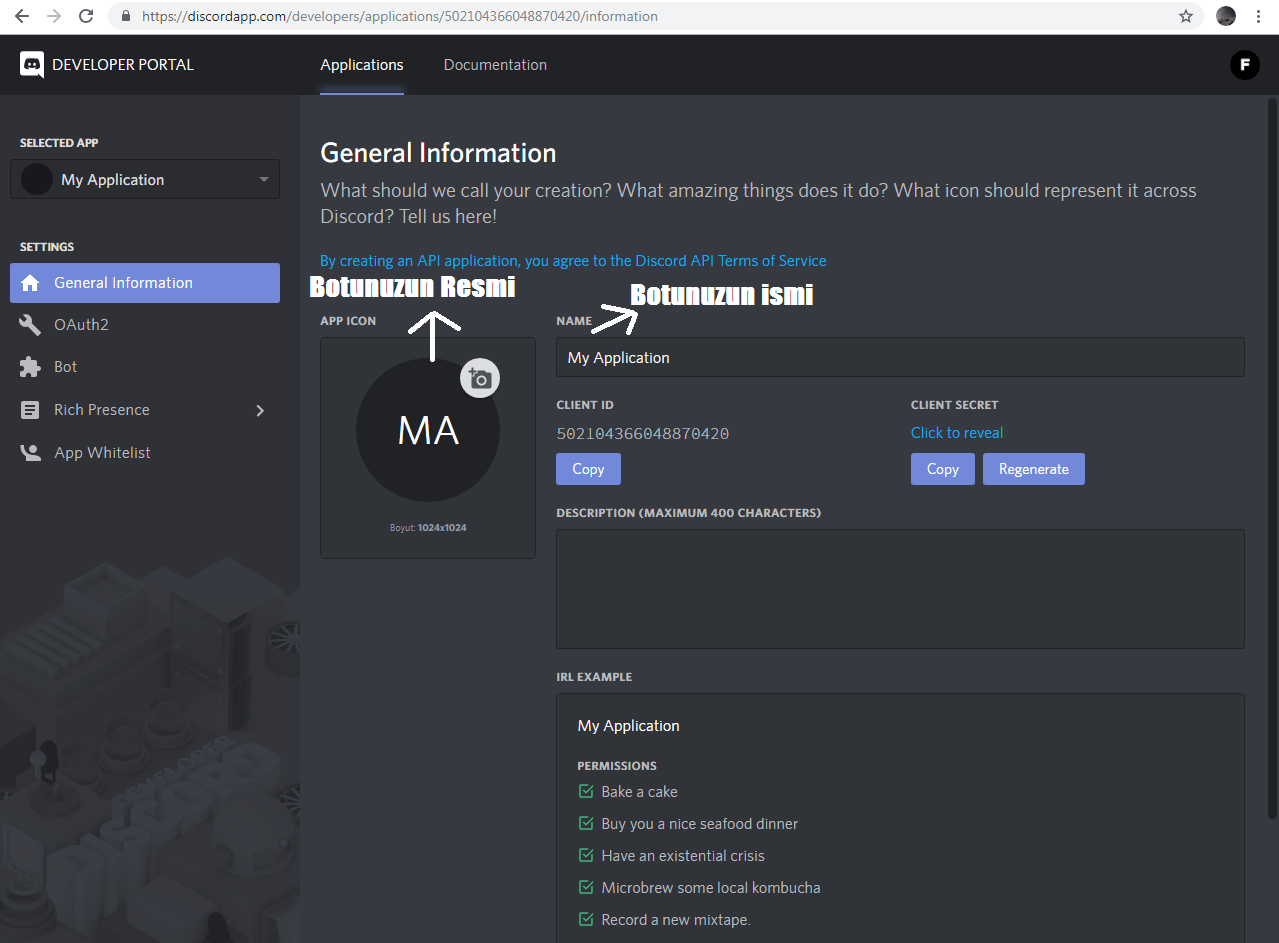The width and height of the screenshot is (1279, 943).
Task: Click the person icon next to App Whitelist
Action: click(30, 453)
